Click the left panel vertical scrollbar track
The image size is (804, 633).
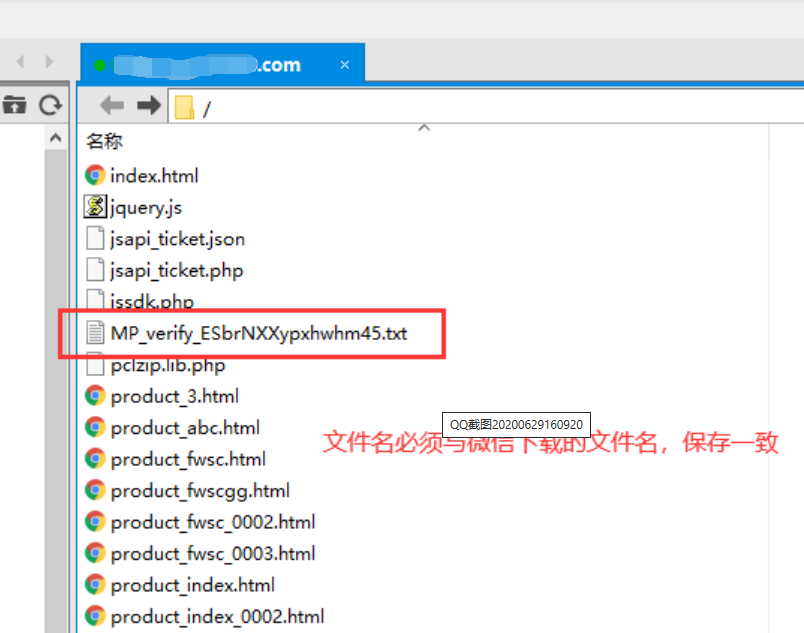point(55,390)
